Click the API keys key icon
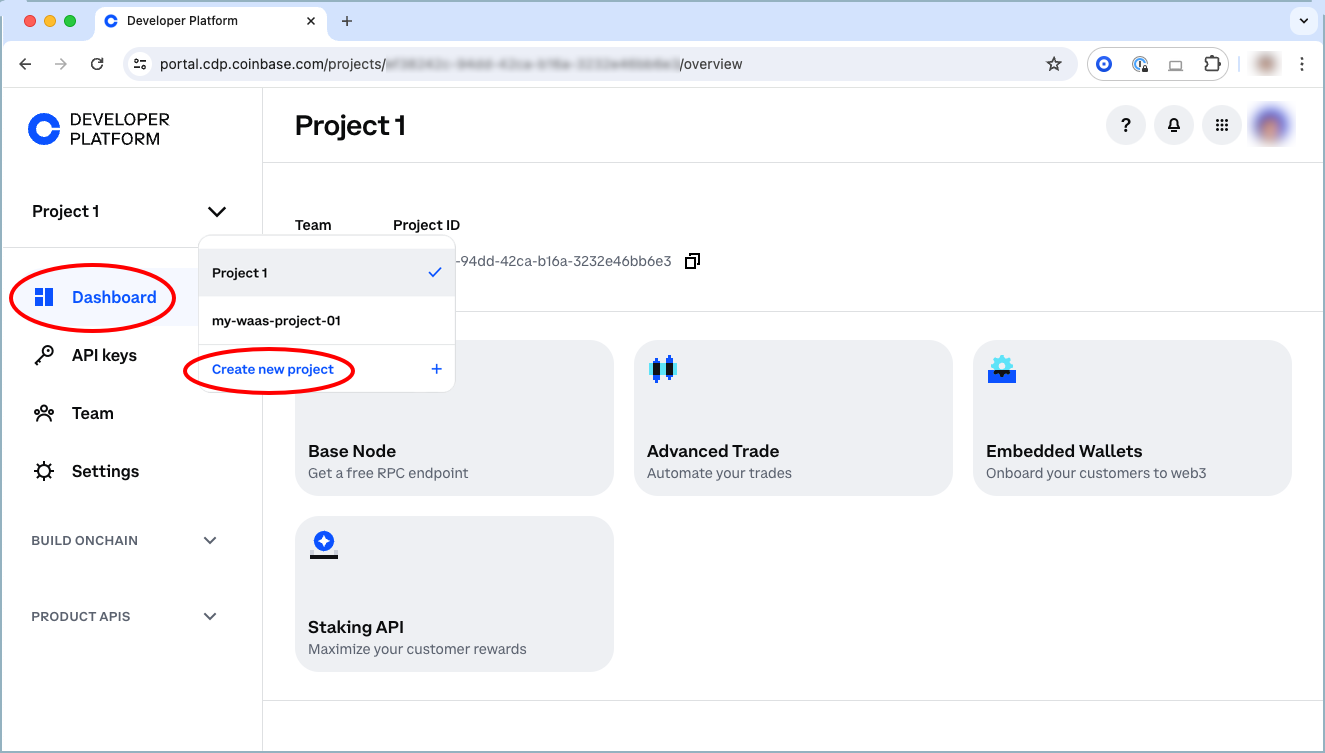This screenshot has width=1325, height=753. pyautogui.click(x=44, y=355)
